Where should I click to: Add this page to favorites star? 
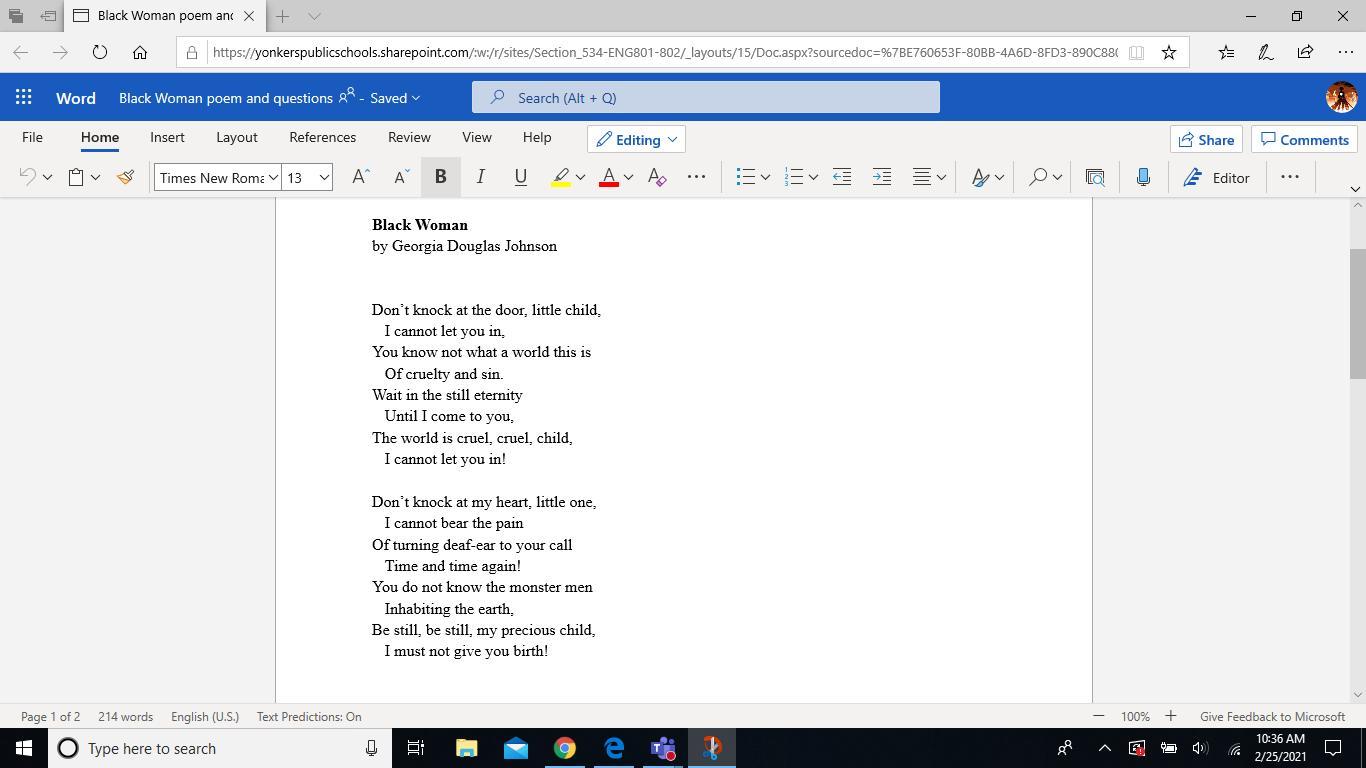(1168, 52)
